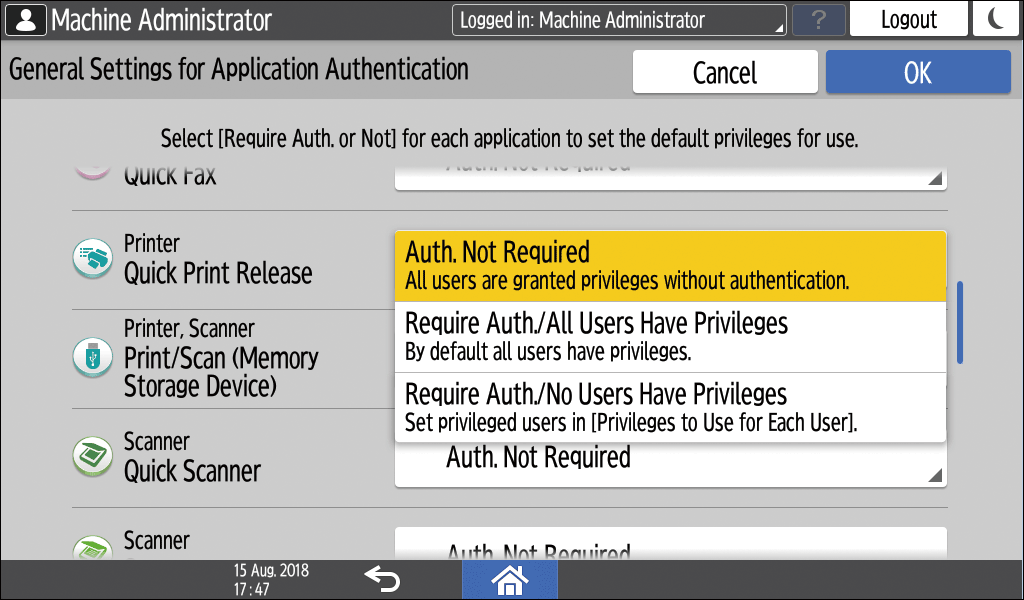Viewport: 1024px width, 600px height.
Task: Open the bottom partially visible Scanner dropdown
Action: point(670,545)
